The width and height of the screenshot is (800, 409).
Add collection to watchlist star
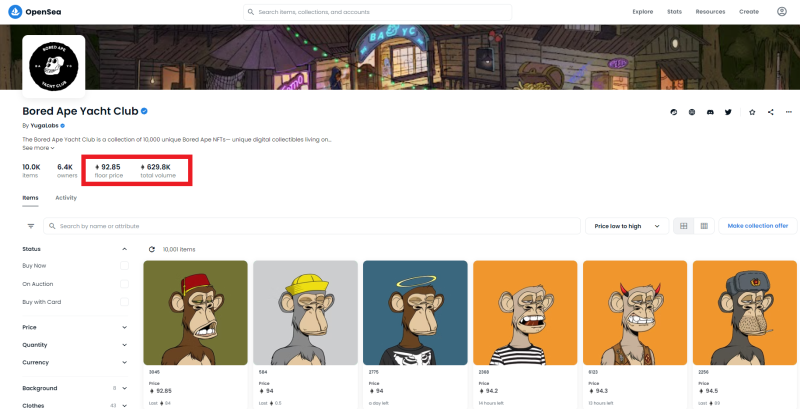[x=752, y=112]
